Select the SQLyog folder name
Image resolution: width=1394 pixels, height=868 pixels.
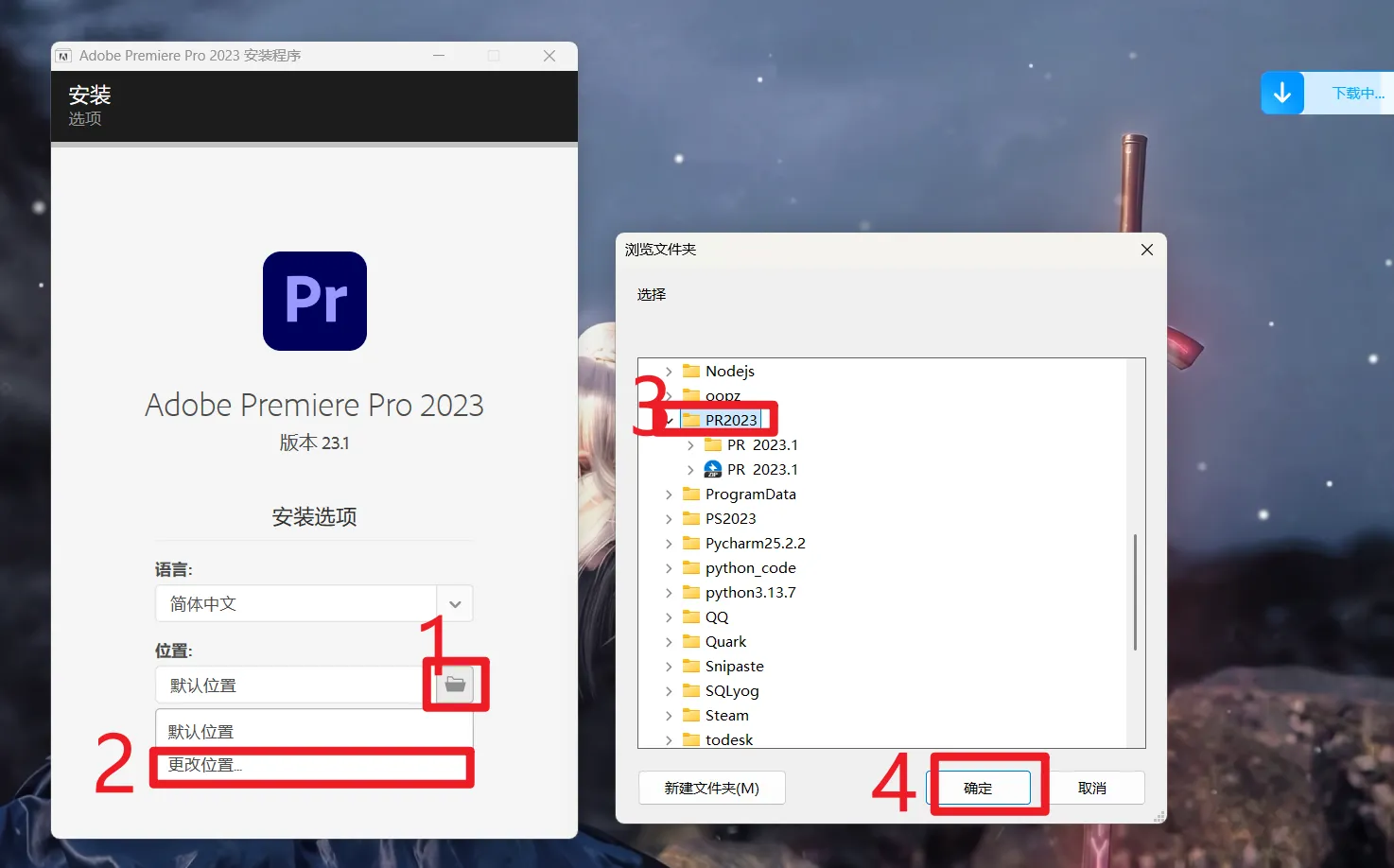tap(732, 690)
